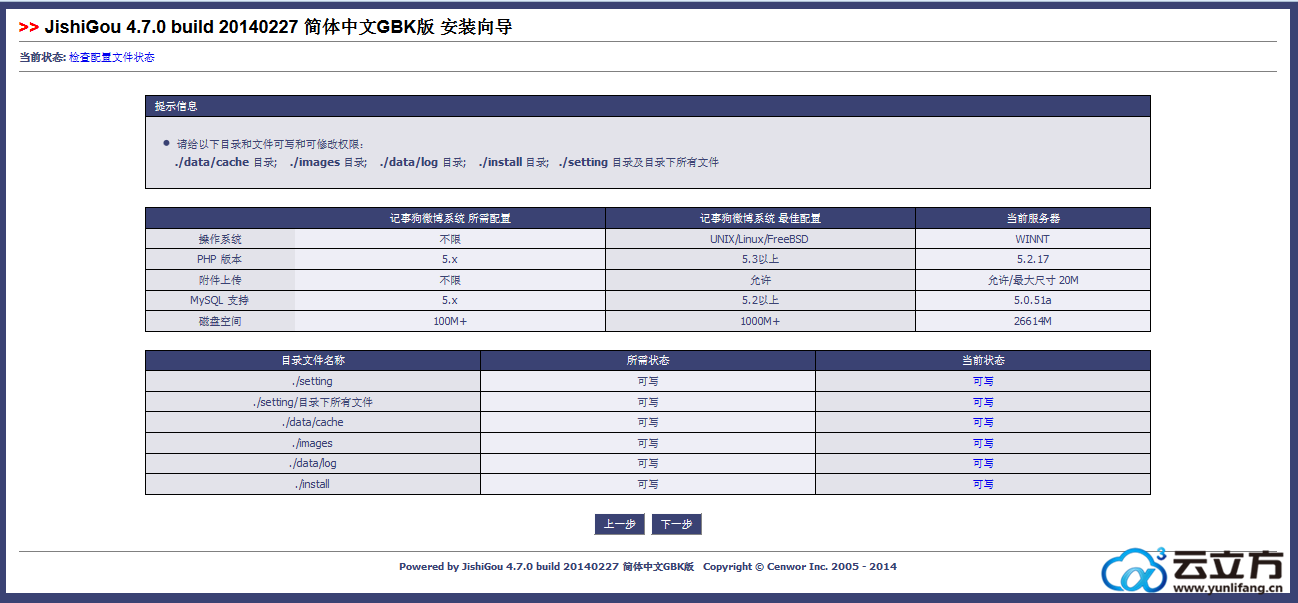Select the 附件上传 row label
Screen dimensions: 1298x603
(220, 280)
